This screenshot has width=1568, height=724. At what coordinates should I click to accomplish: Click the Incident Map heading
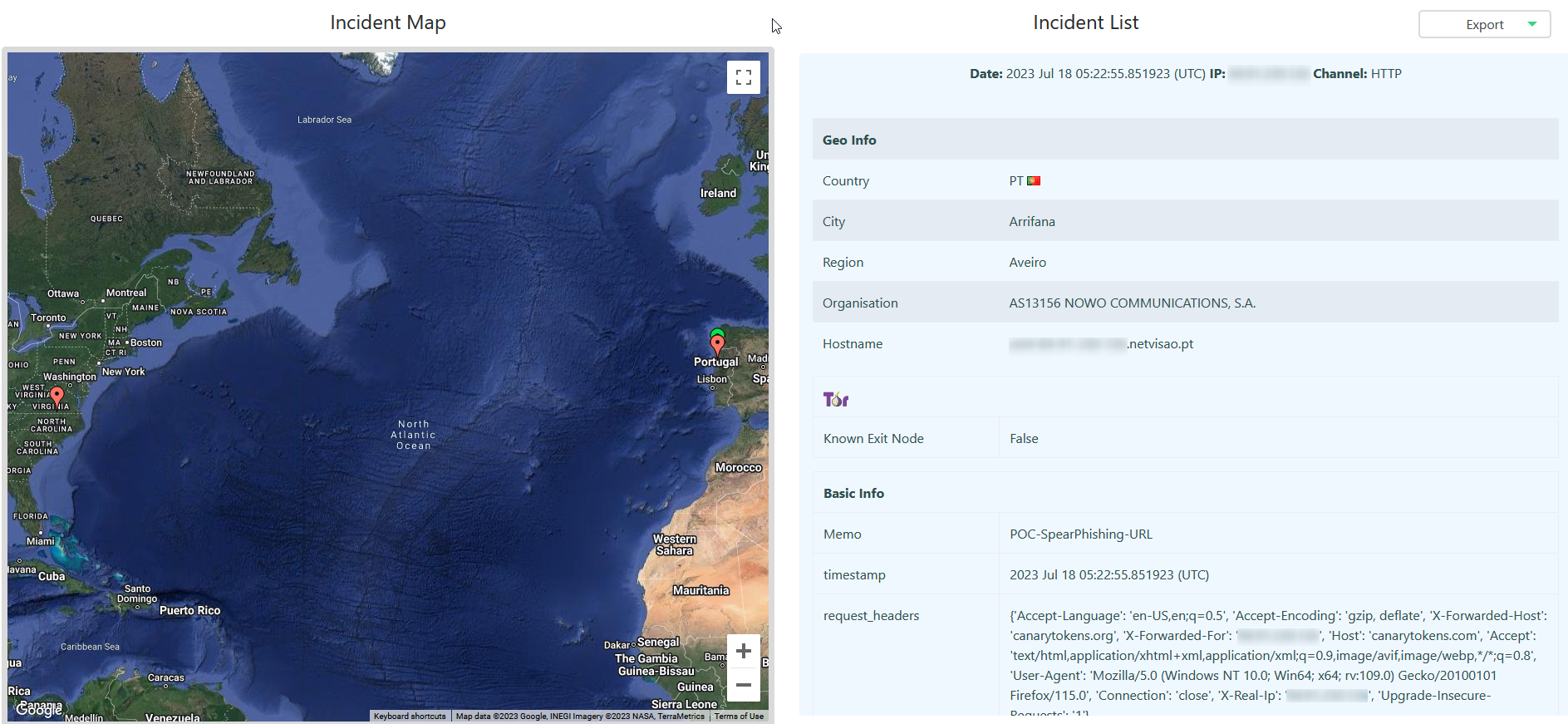(x=388, y=22)
